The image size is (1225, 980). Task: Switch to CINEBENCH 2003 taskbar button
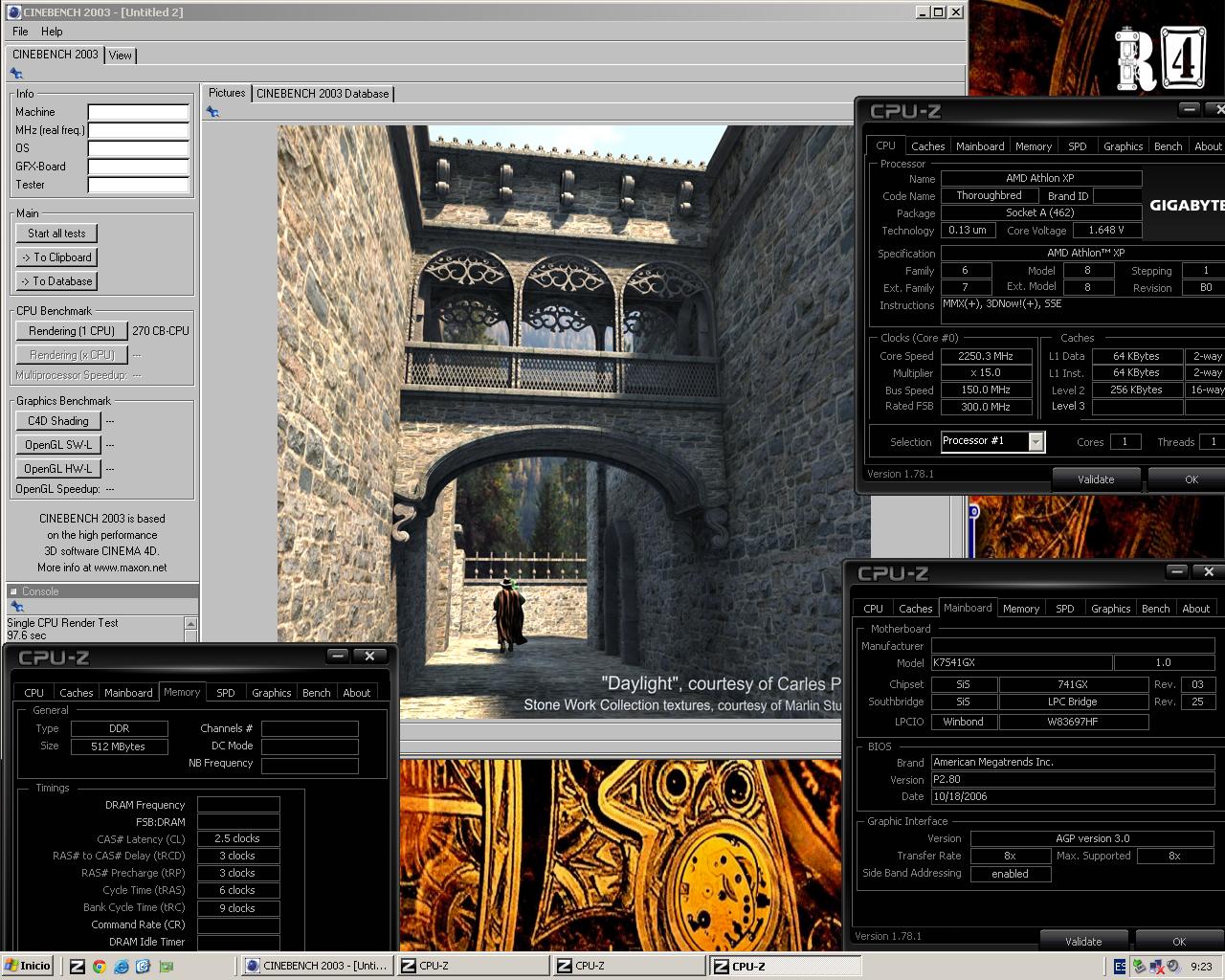(x=317, y=966)
